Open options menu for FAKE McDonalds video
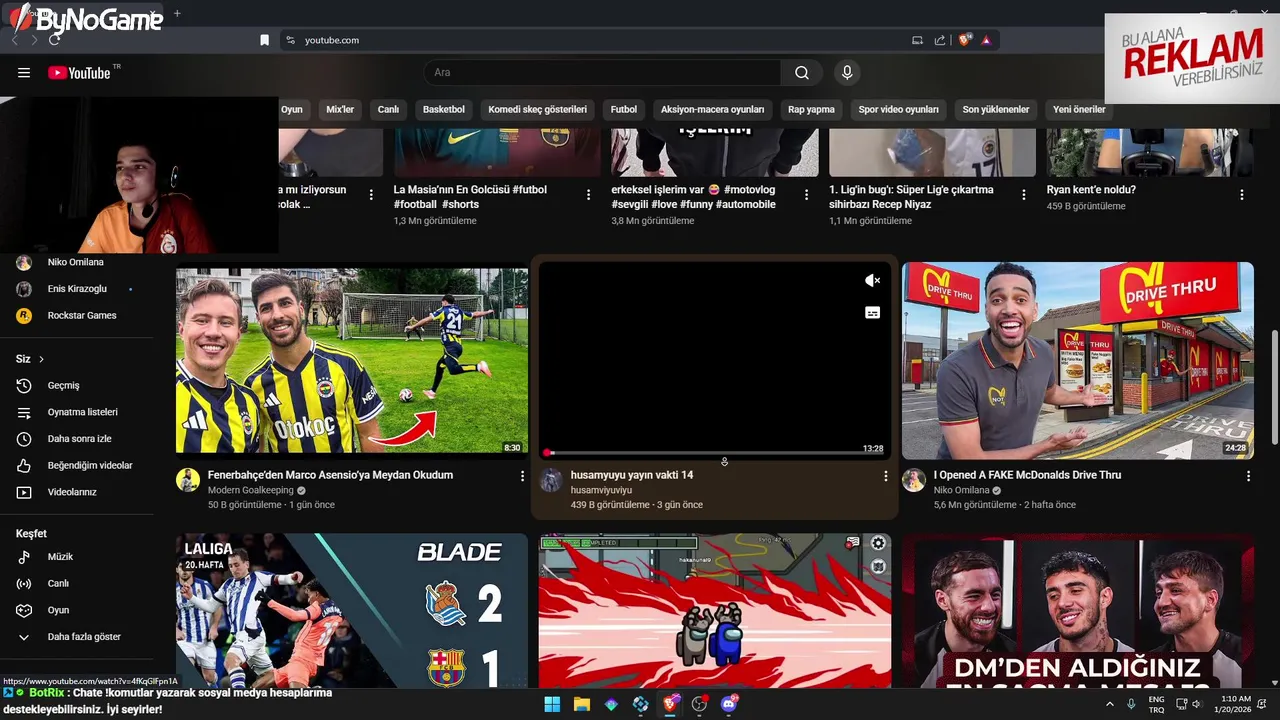The image size is (1280, 720). [1248, 476]
